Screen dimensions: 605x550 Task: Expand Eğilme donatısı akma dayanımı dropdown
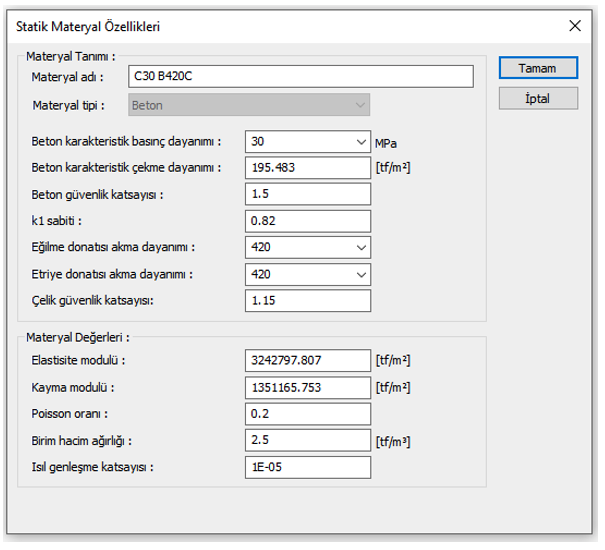[308, 247]
